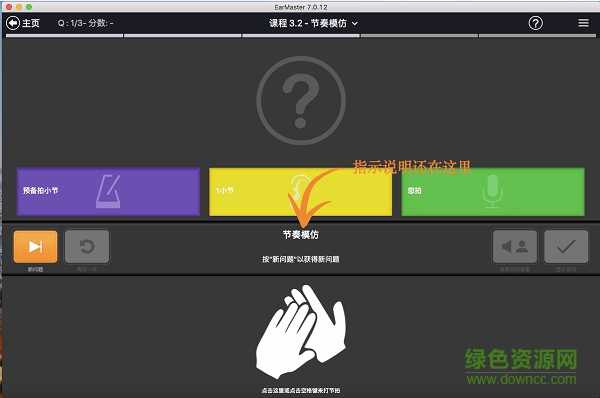Click the first lesson progress segment
The width and height of the screenshot is (600, 398).
(x=64, y=36)
